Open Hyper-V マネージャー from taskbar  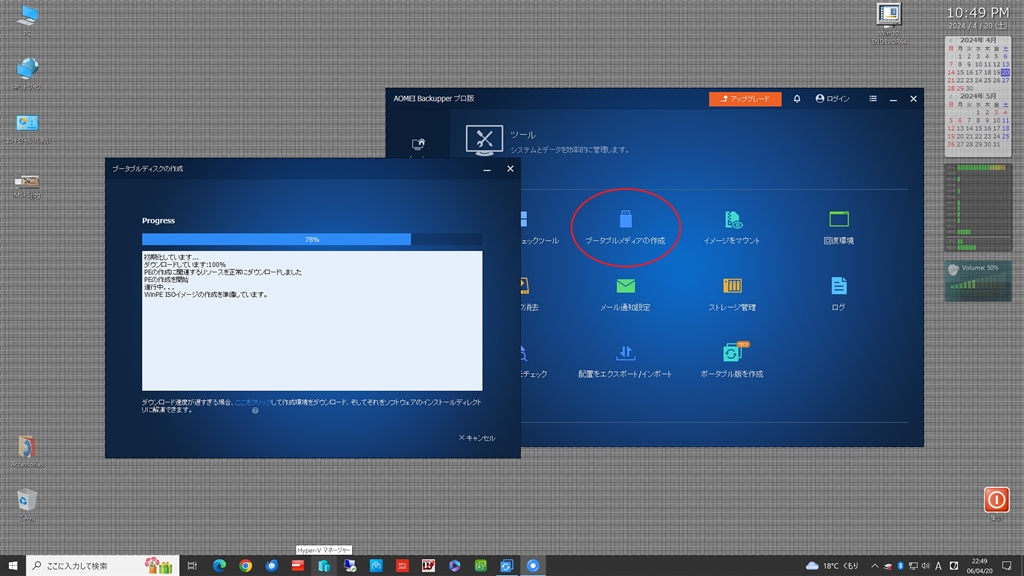point(324,566)
